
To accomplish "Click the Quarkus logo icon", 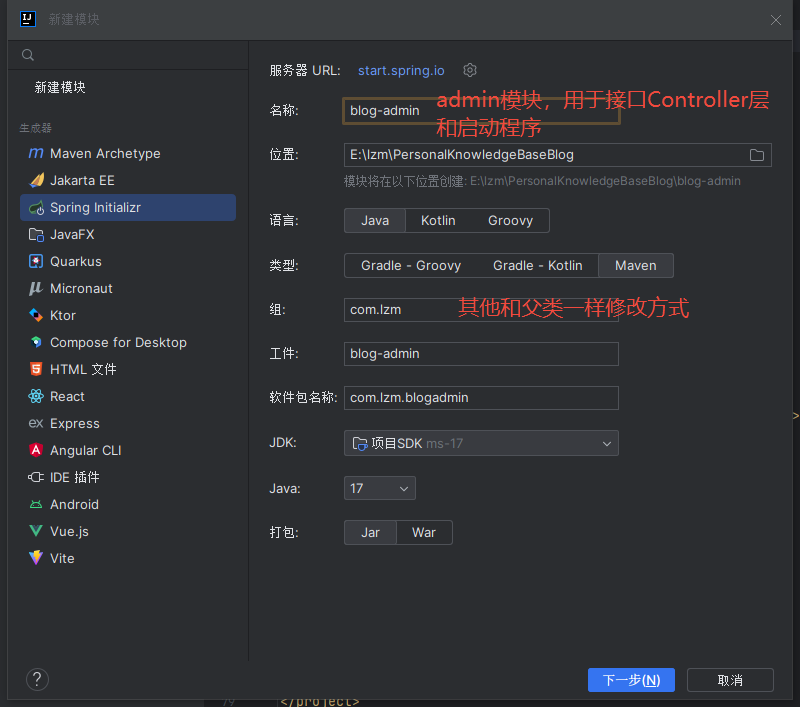I will (x=36, y=262).
